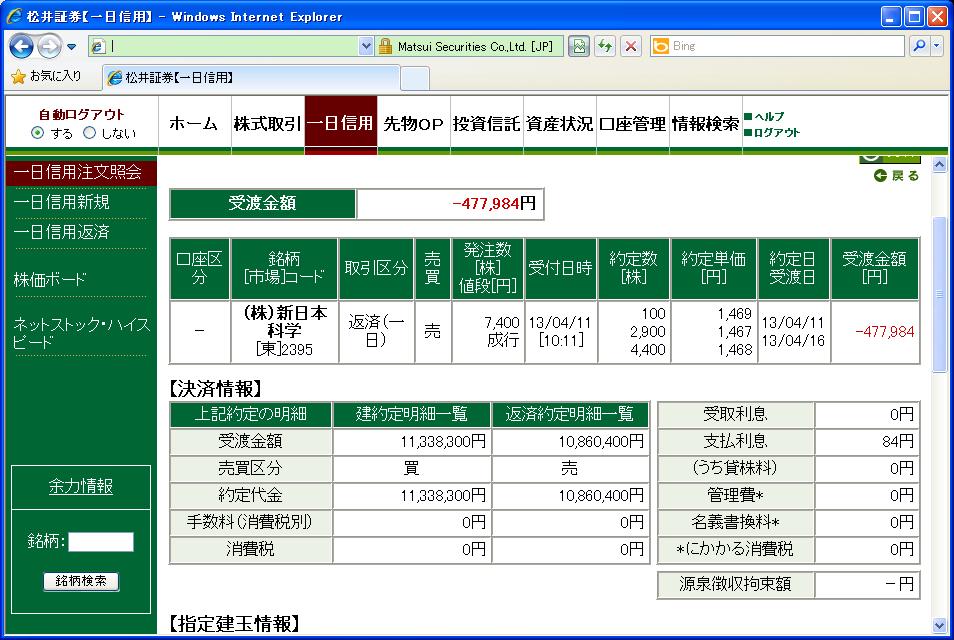Click the ログアウト link
This screenshot has height=640, width=954.
click(776, 133)
